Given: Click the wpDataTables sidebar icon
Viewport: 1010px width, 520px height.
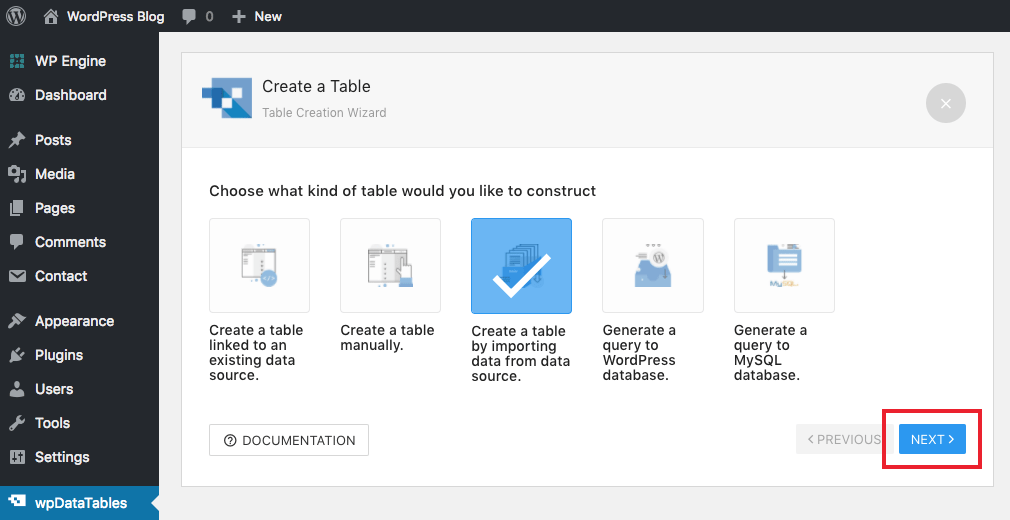Looking at the screenshot, I should click(x=17, y=501).
